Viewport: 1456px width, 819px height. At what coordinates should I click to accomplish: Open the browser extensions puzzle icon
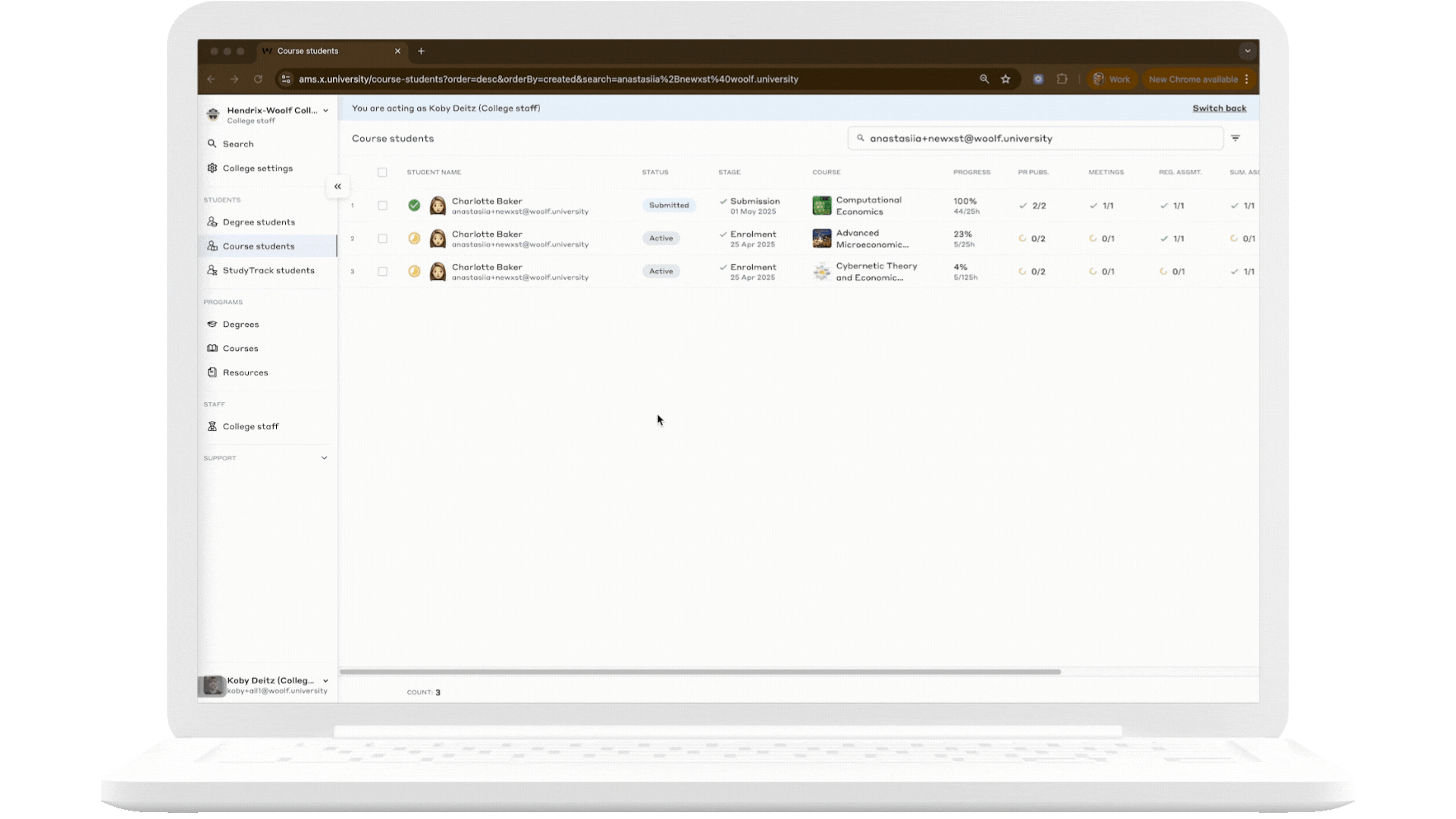(x=1062, y=79)
